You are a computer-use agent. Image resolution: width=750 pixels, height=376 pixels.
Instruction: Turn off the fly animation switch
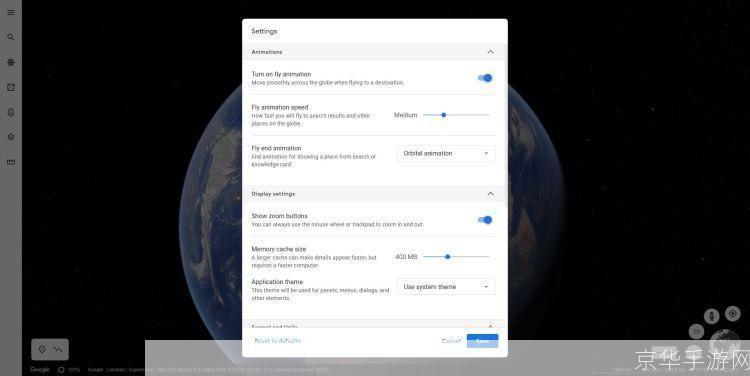[485, 78]
